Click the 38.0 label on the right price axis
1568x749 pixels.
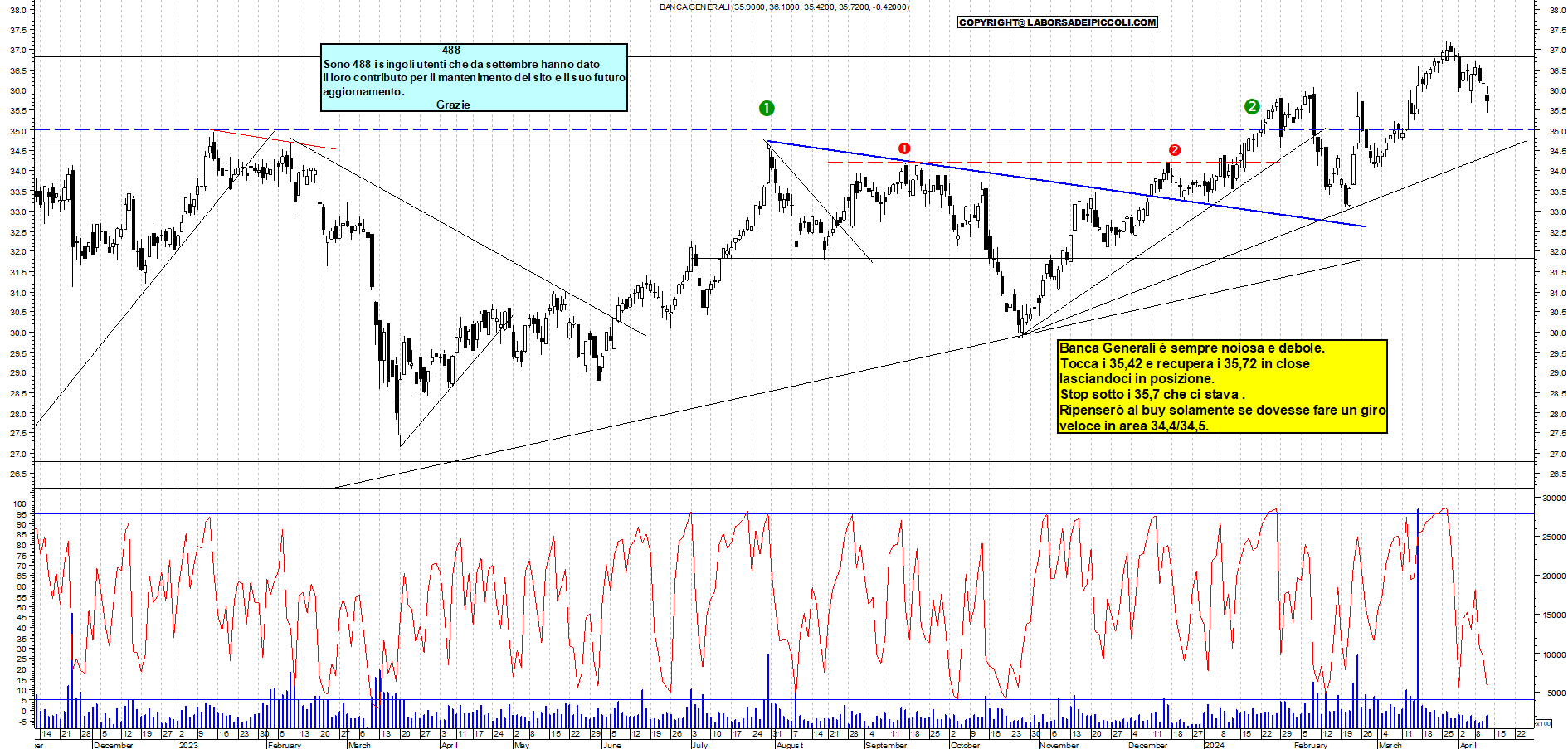1557,10
